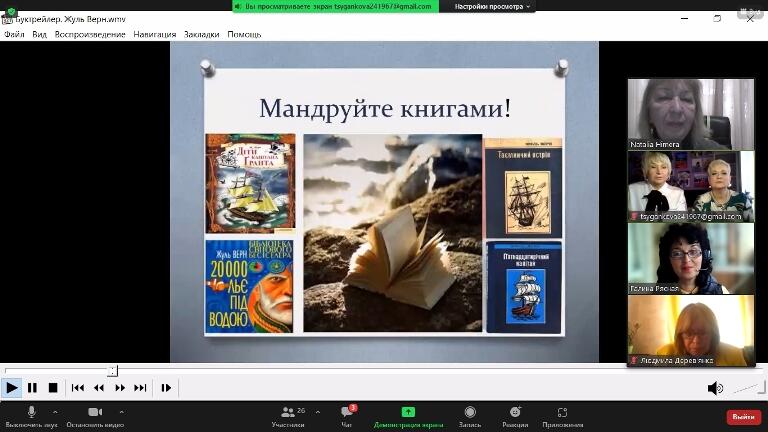Open the Воспроизведение menu
The height and width of the screenshot is (432, 768).
click(x=90, y=34)
